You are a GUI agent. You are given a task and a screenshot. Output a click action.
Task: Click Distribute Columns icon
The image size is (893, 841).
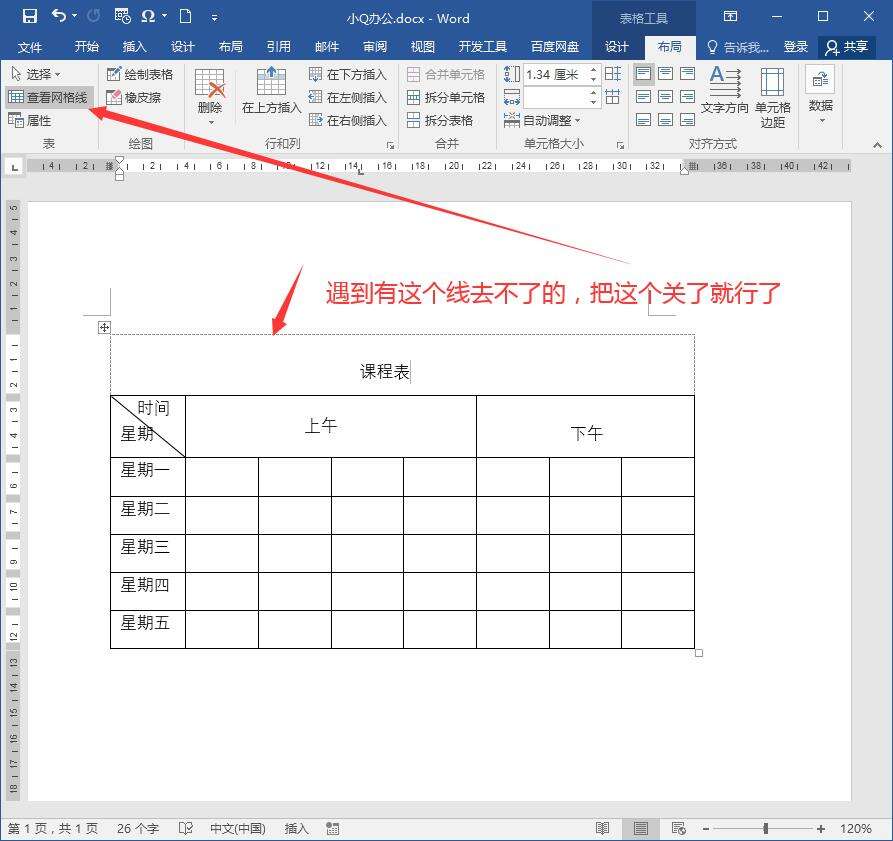[613, 96]
